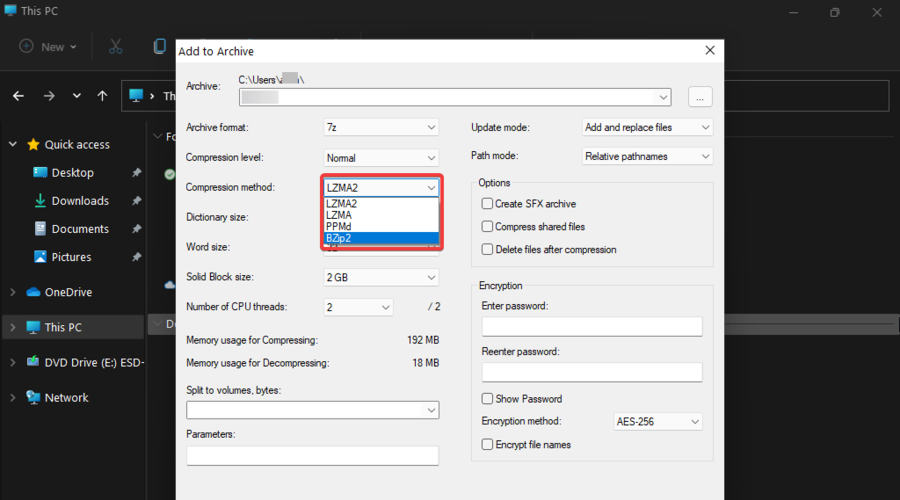Click the Up arrow navigation icon
Screen dimensions: 900x500
click(102, 96)
